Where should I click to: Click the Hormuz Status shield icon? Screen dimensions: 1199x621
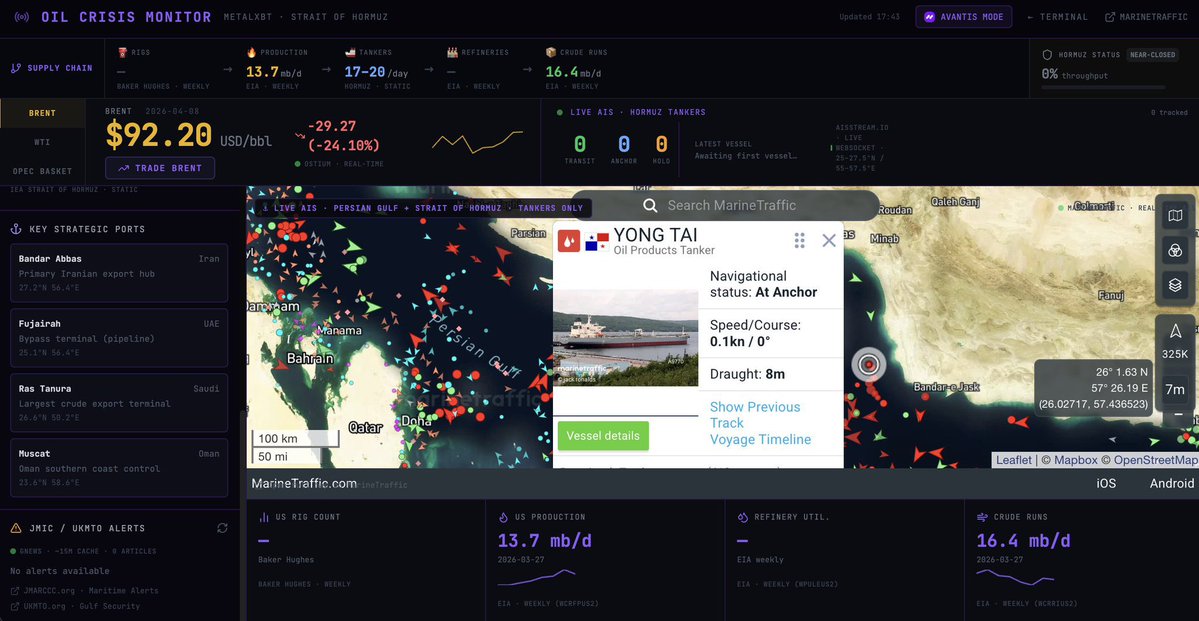1048,55
